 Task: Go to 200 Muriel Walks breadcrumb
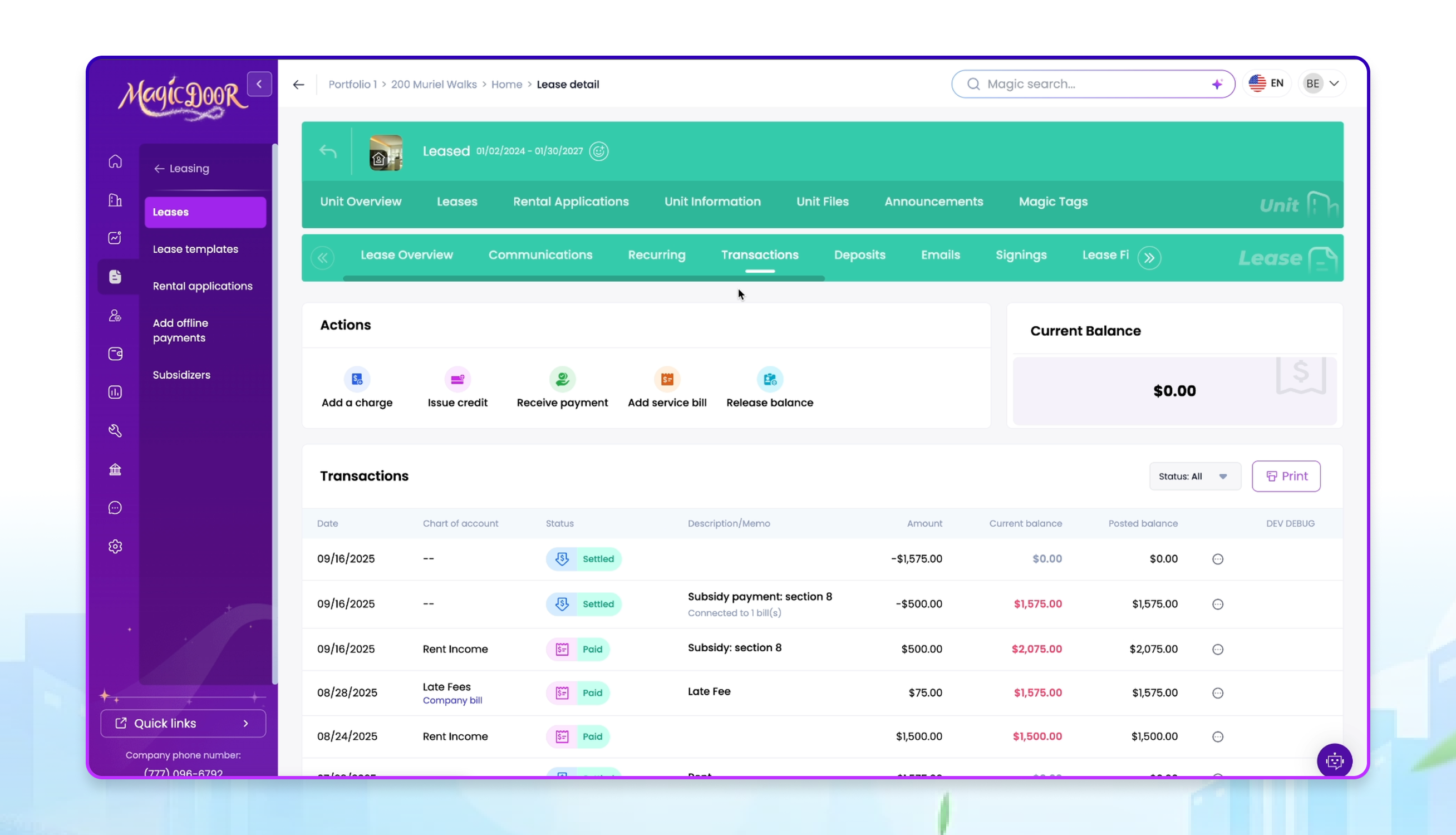tap(434, 84)
